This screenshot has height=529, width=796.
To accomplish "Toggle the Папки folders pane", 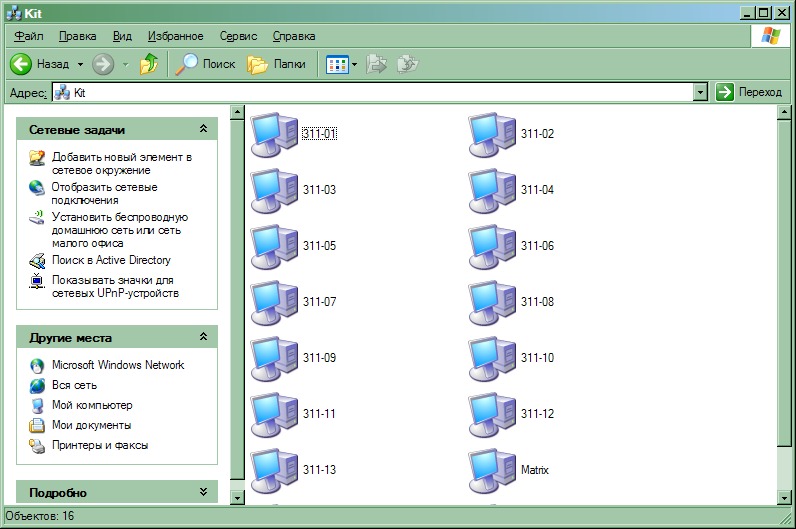I will click(277, 64).
